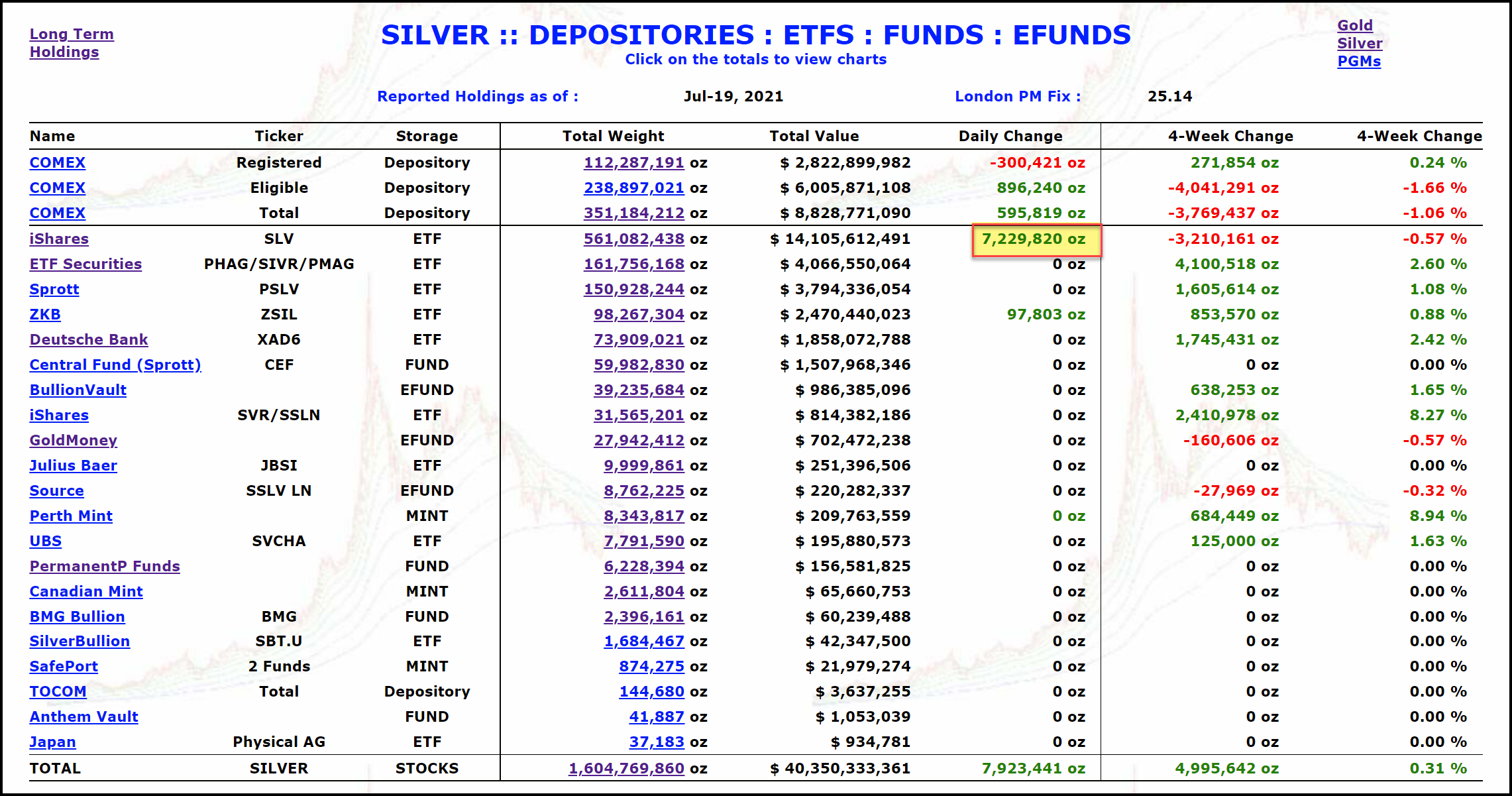Open the PGMs link in the corner
1512x796 pixels.
coord(1358,61)
